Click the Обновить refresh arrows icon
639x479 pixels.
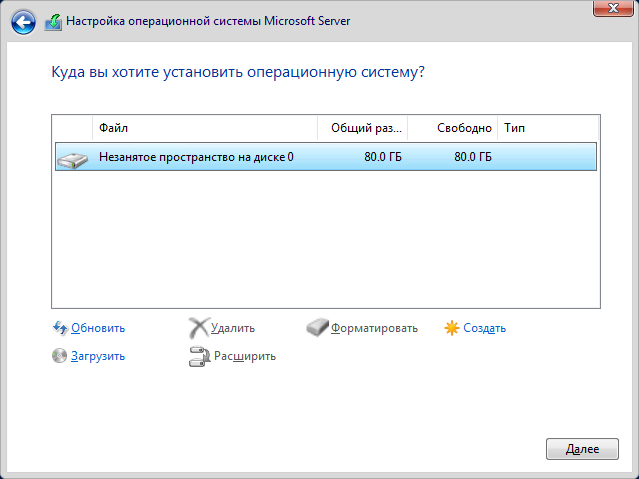60,328
